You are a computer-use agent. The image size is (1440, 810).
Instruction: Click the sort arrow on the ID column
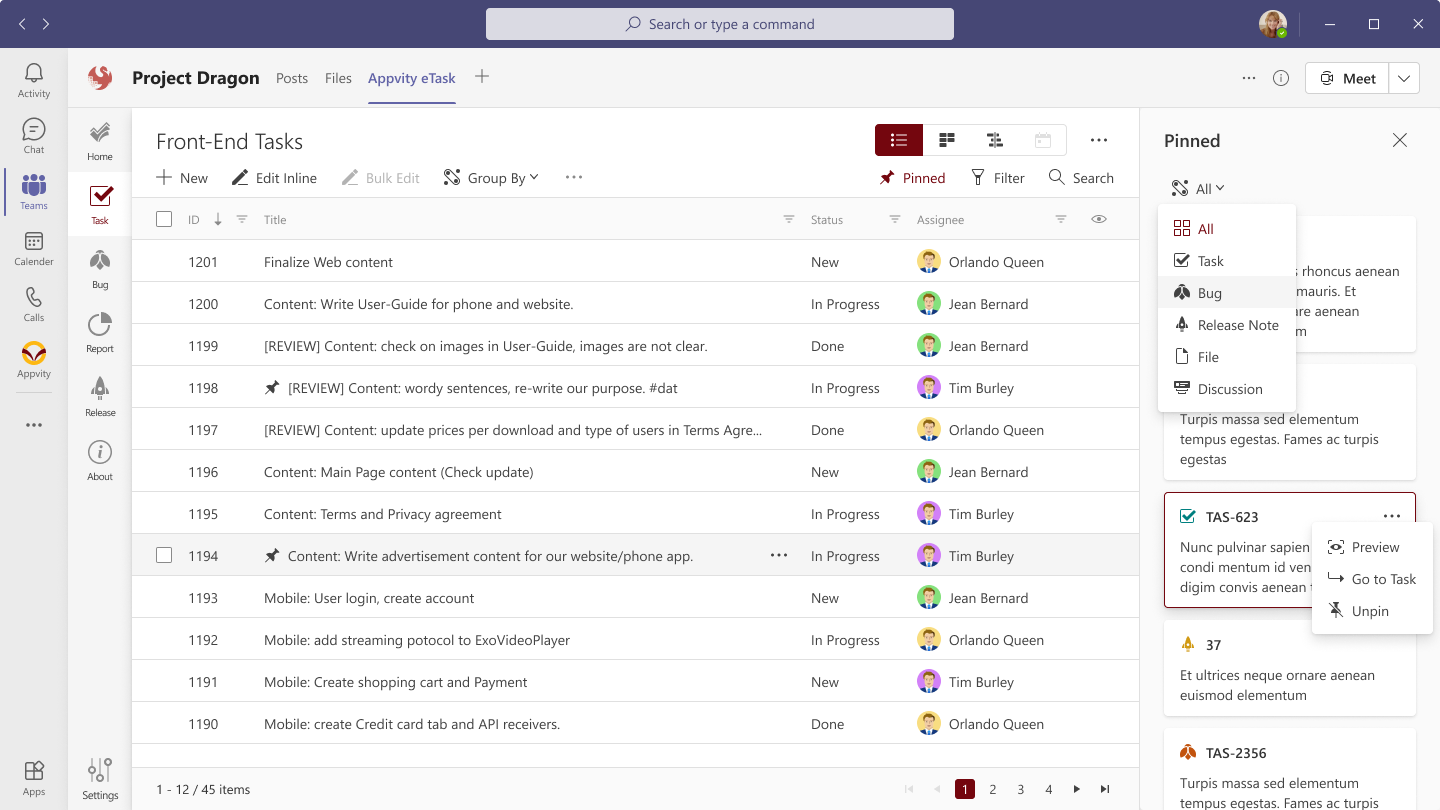[218, 219]
